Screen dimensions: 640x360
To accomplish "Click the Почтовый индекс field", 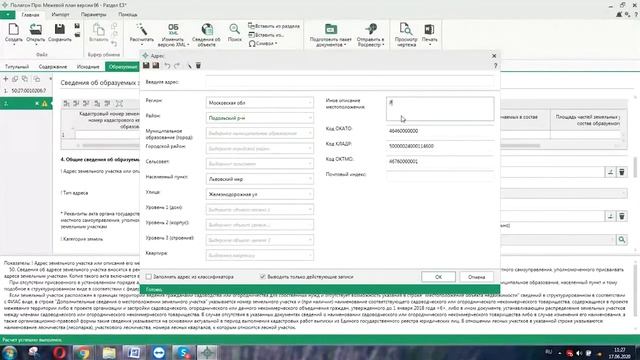I will 440,175.
